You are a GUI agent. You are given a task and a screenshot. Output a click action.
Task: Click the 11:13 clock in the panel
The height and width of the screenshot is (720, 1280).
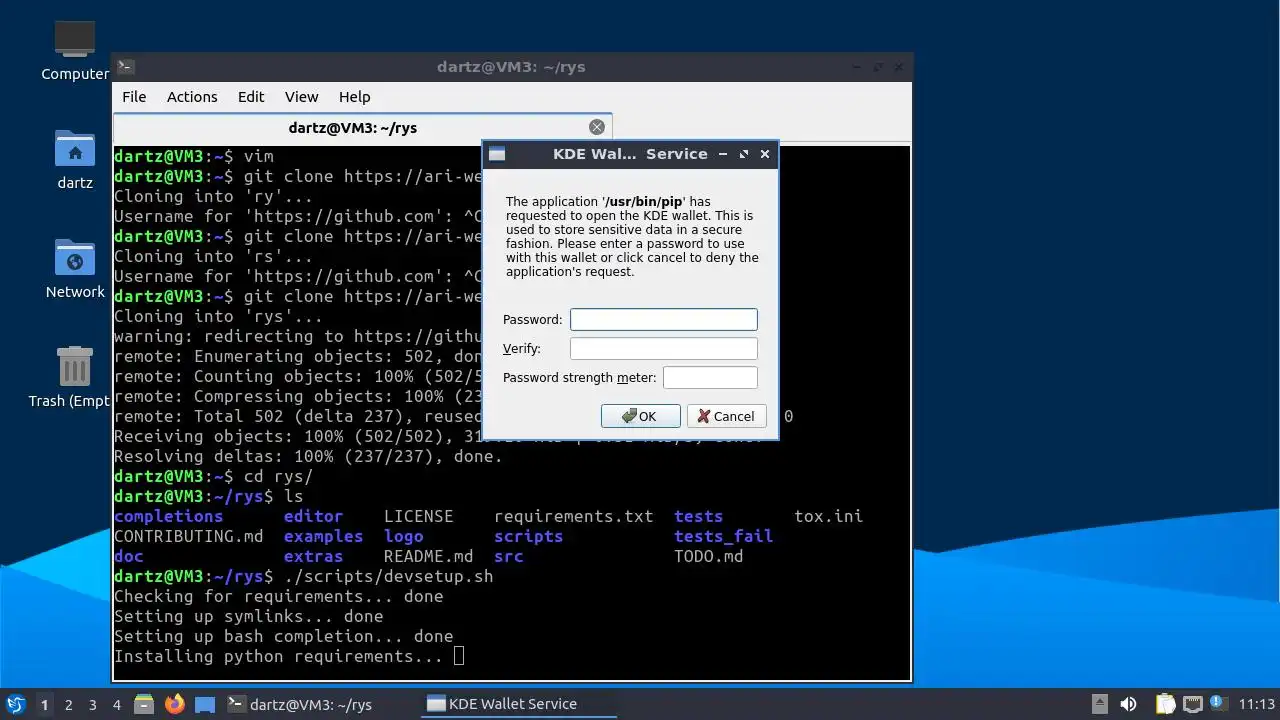(x=1257, y=704)
